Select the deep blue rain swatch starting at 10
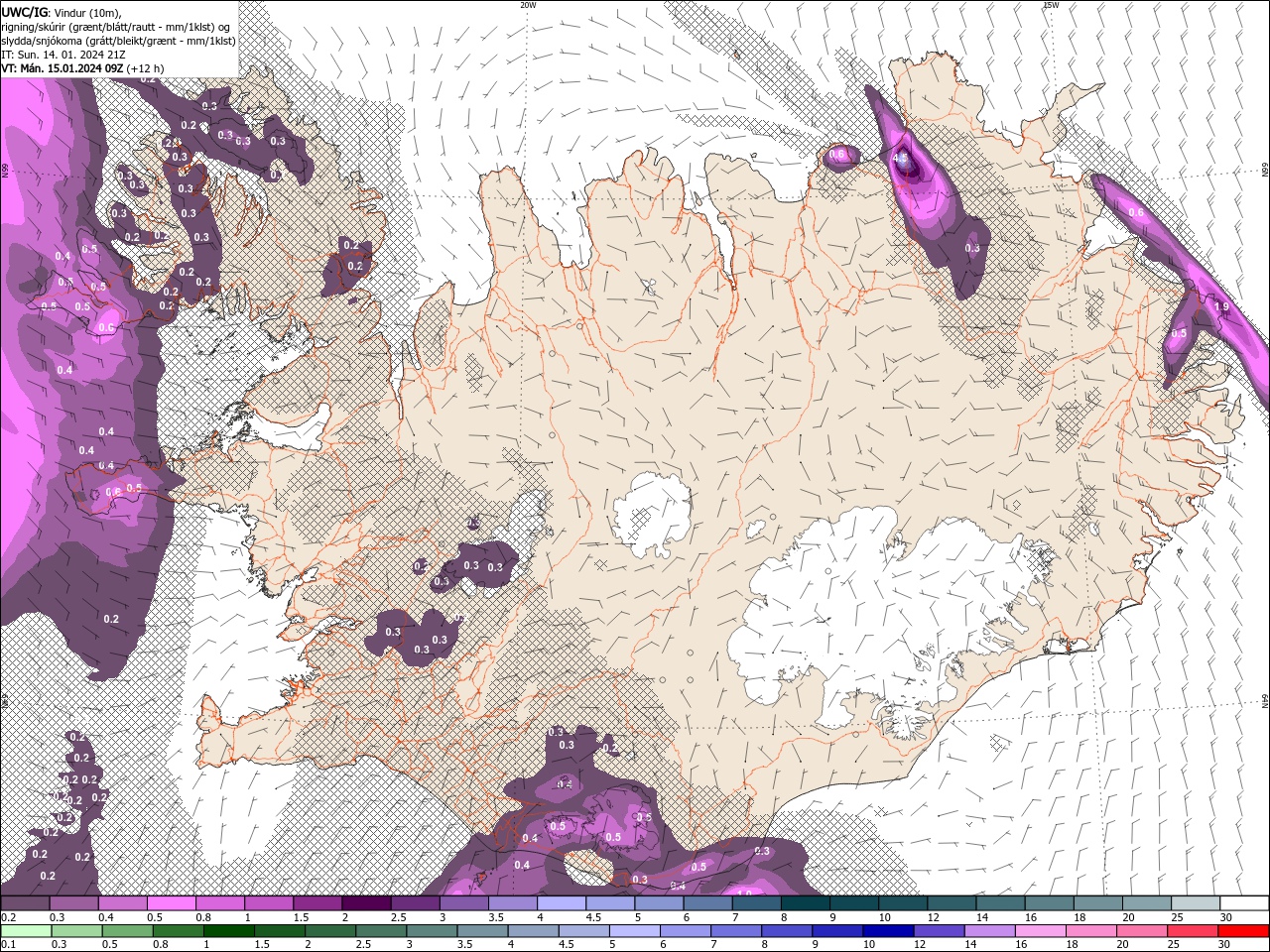1270x952 pixels. [x=888, y=931]
